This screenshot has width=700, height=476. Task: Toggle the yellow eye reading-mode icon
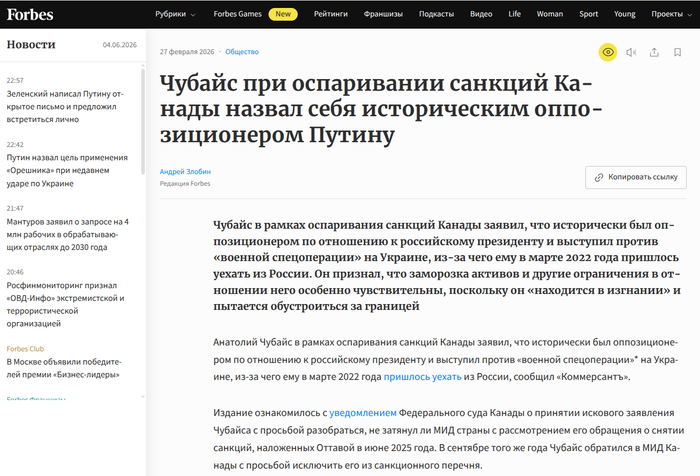pos(608,52)
